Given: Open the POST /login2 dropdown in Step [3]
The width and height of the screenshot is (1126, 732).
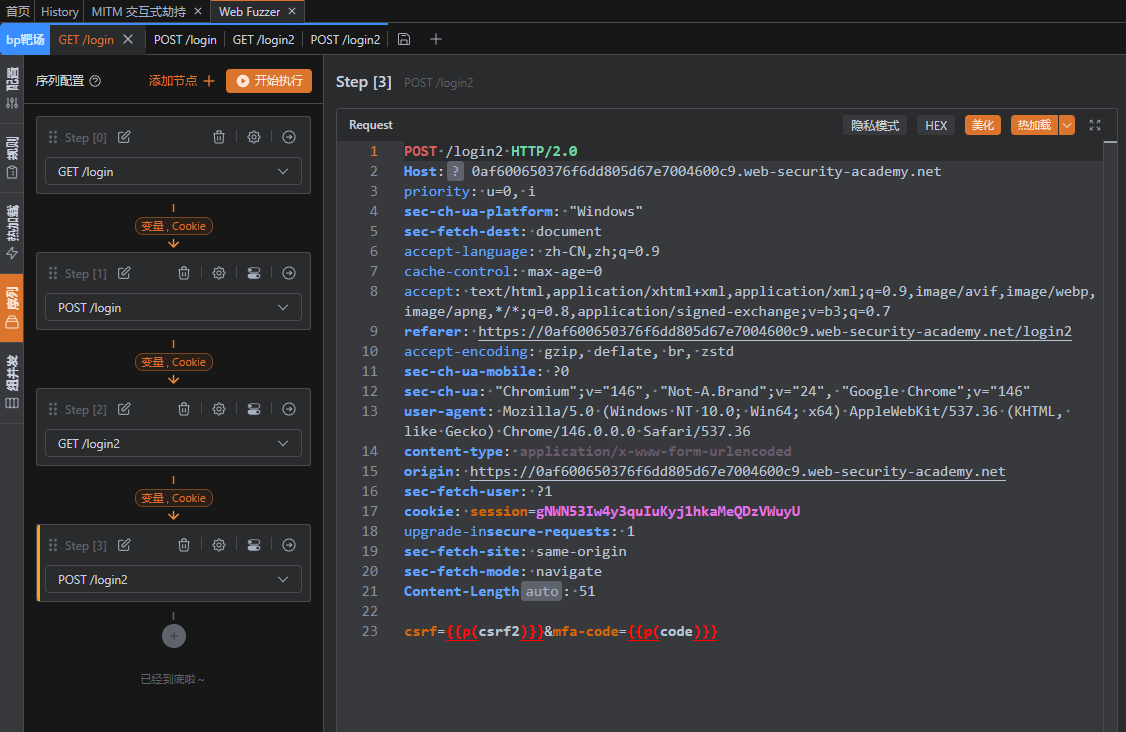Looking at the screenshot, I should (x=173, y=580).
